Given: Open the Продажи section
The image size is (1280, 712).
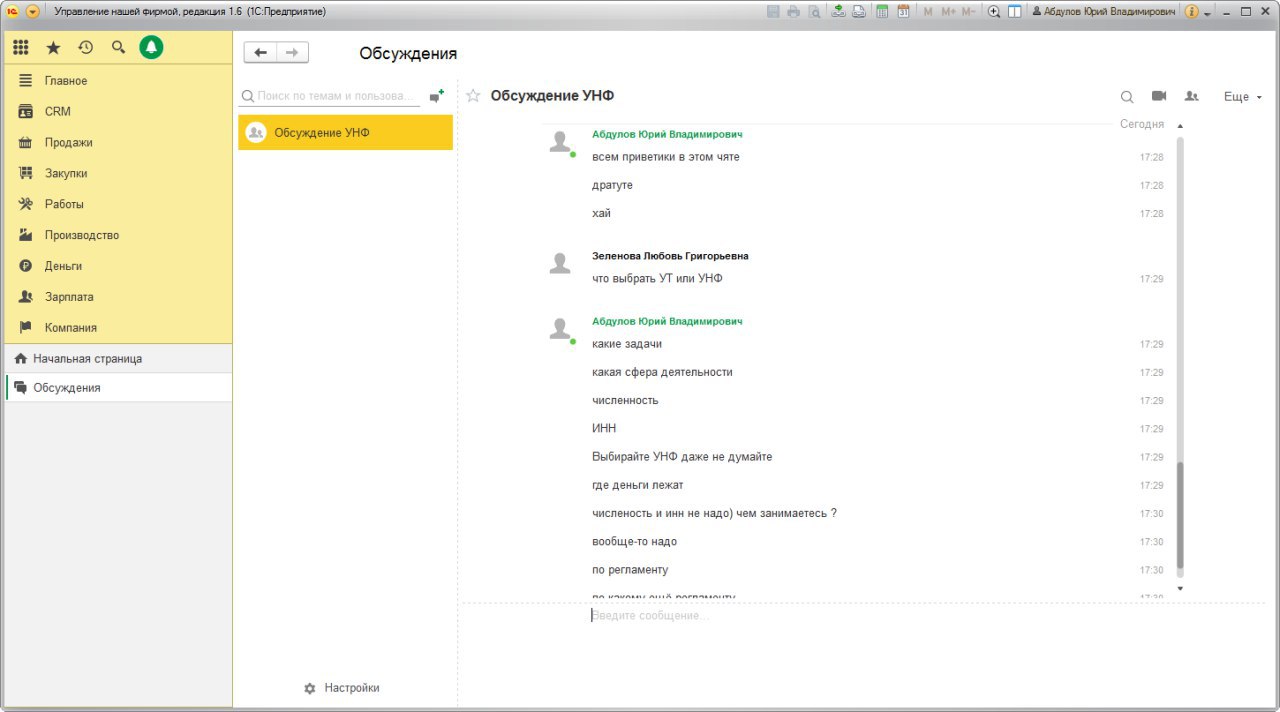Looking at the screenshot, I should coord(118,143).
